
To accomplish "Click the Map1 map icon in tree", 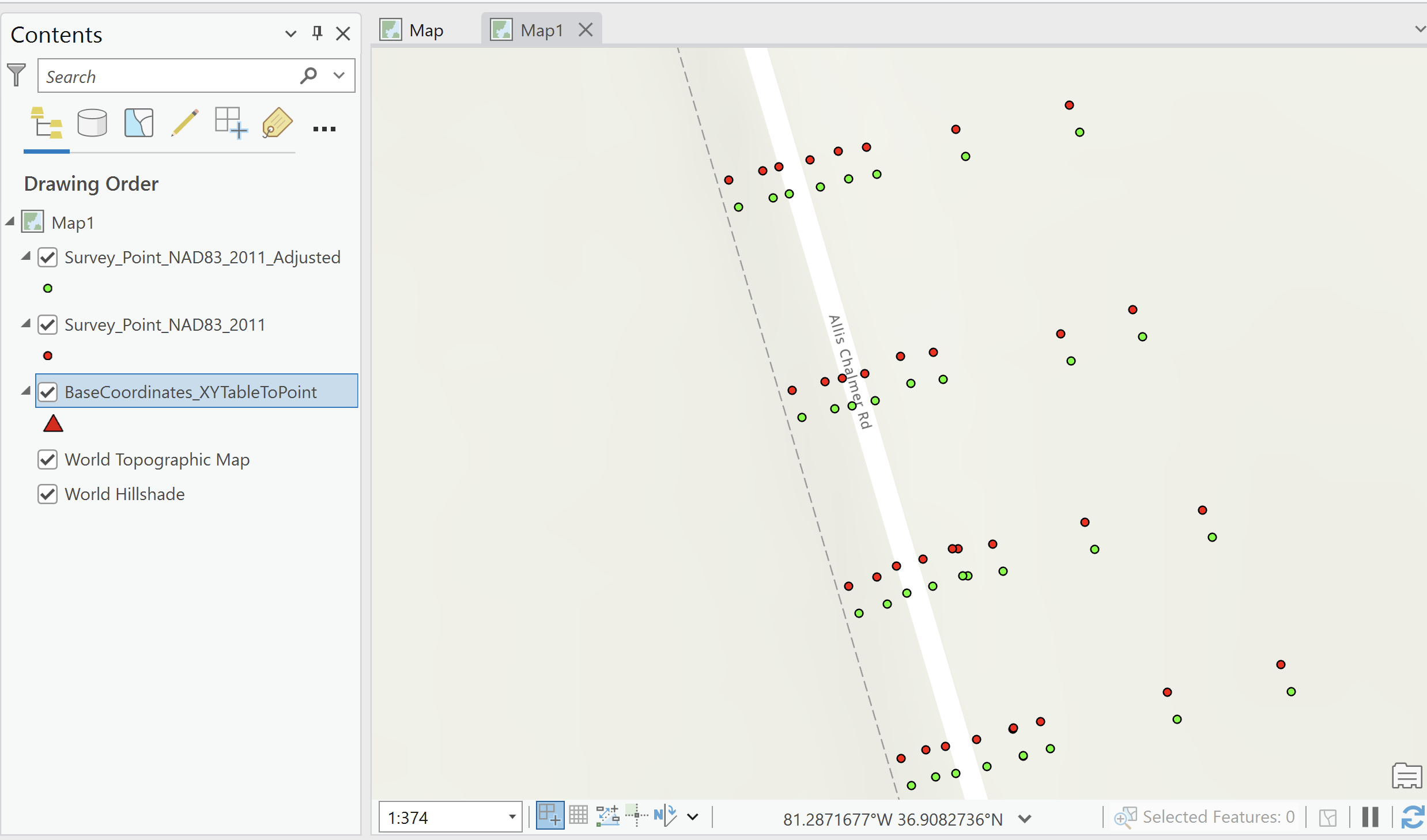I will [x=33, y=222].
